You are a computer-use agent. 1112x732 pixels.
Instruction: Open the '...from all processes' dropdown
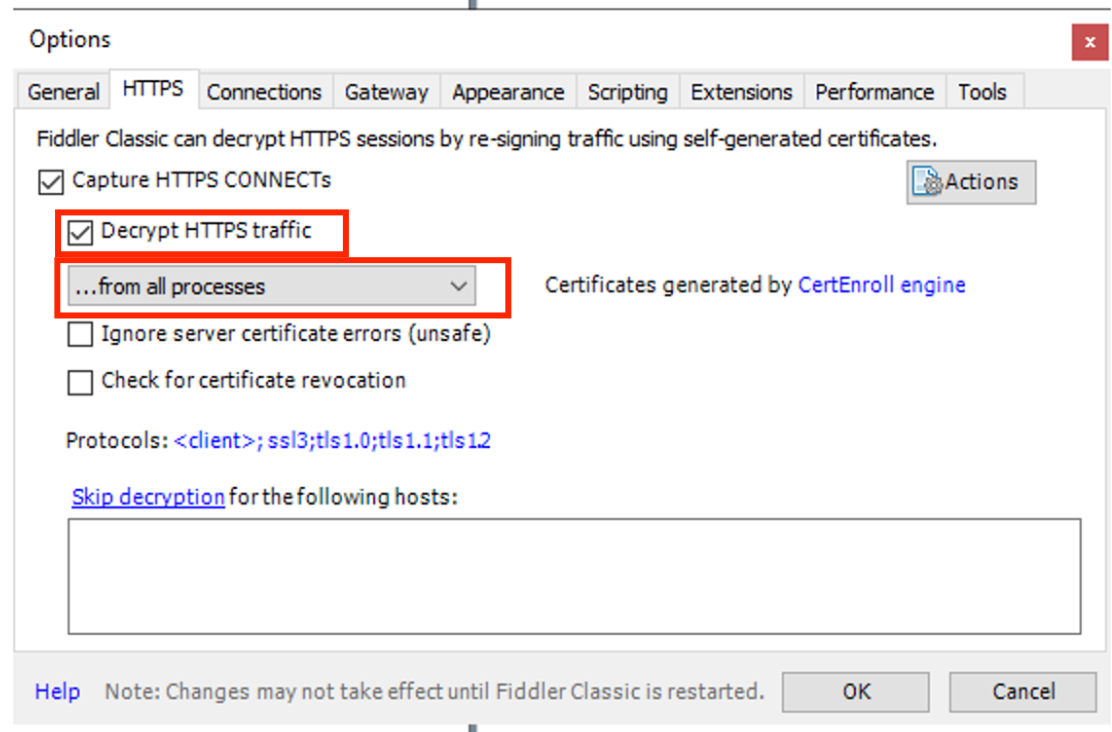click(459, 286)
